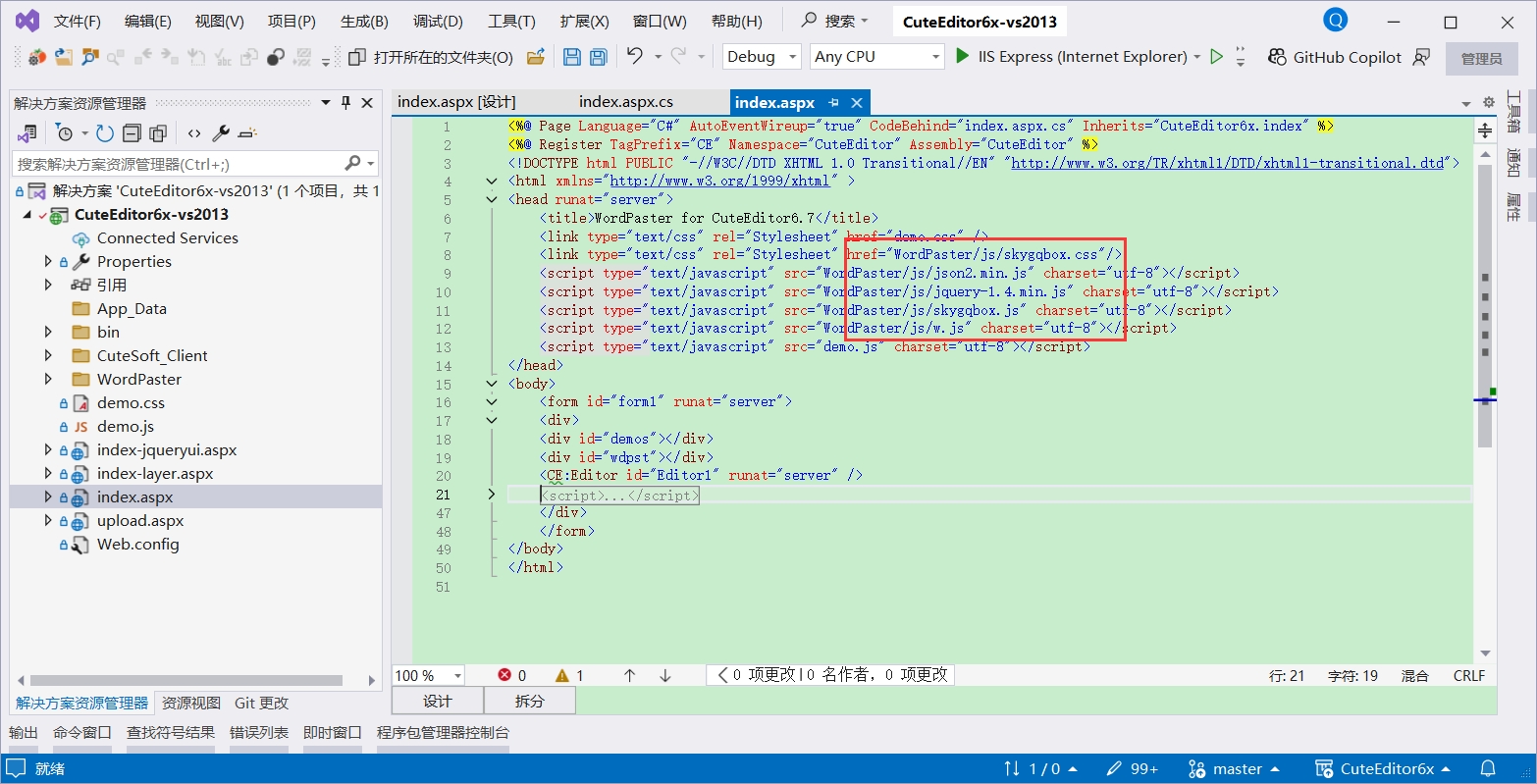Start debugging with the green IIS Express arrow

click(x=963, y=57)
